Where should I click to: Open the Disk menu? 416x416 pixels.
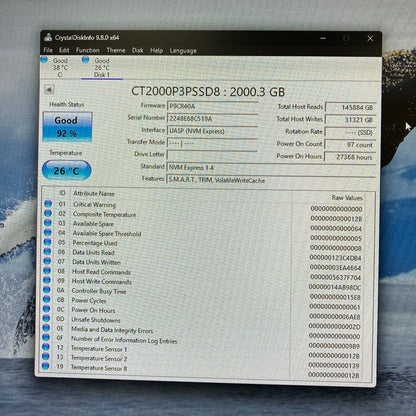[137, 50]
